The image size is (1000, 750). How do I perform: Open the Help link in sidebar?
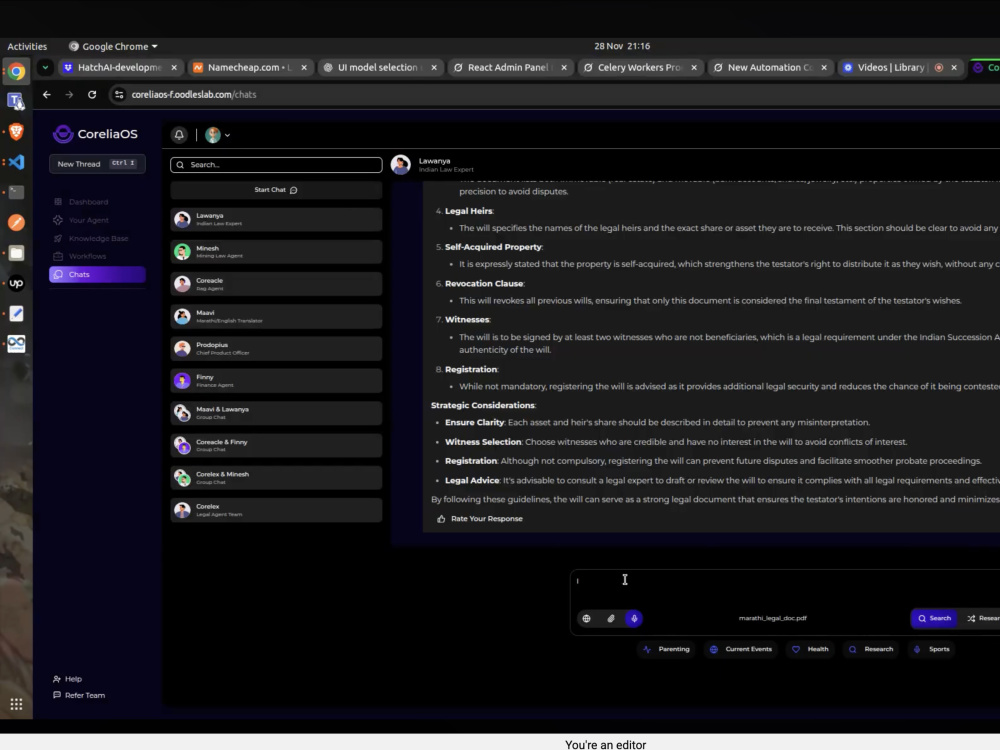point(68,679)
